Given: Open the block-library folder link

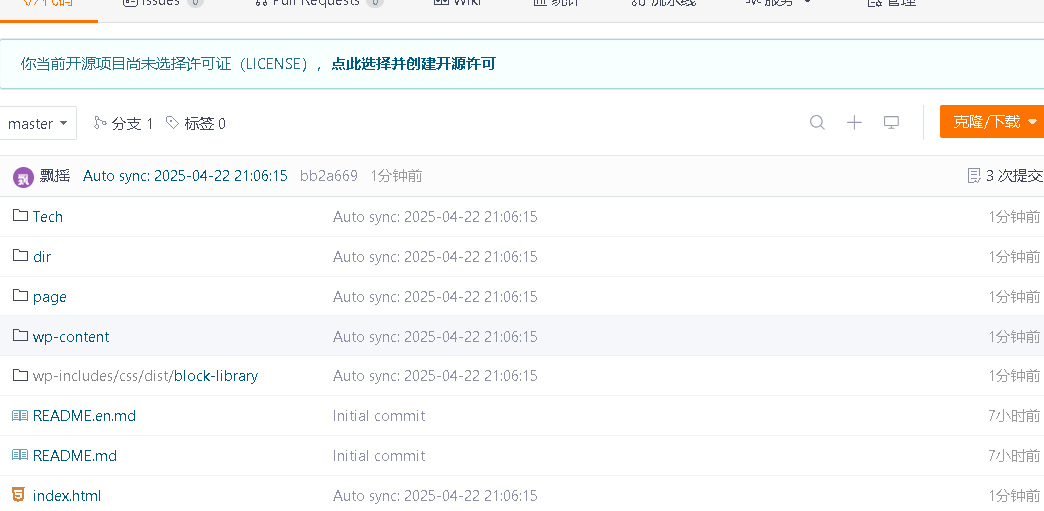Looking at the screenshot, I should tap(216, 376).
